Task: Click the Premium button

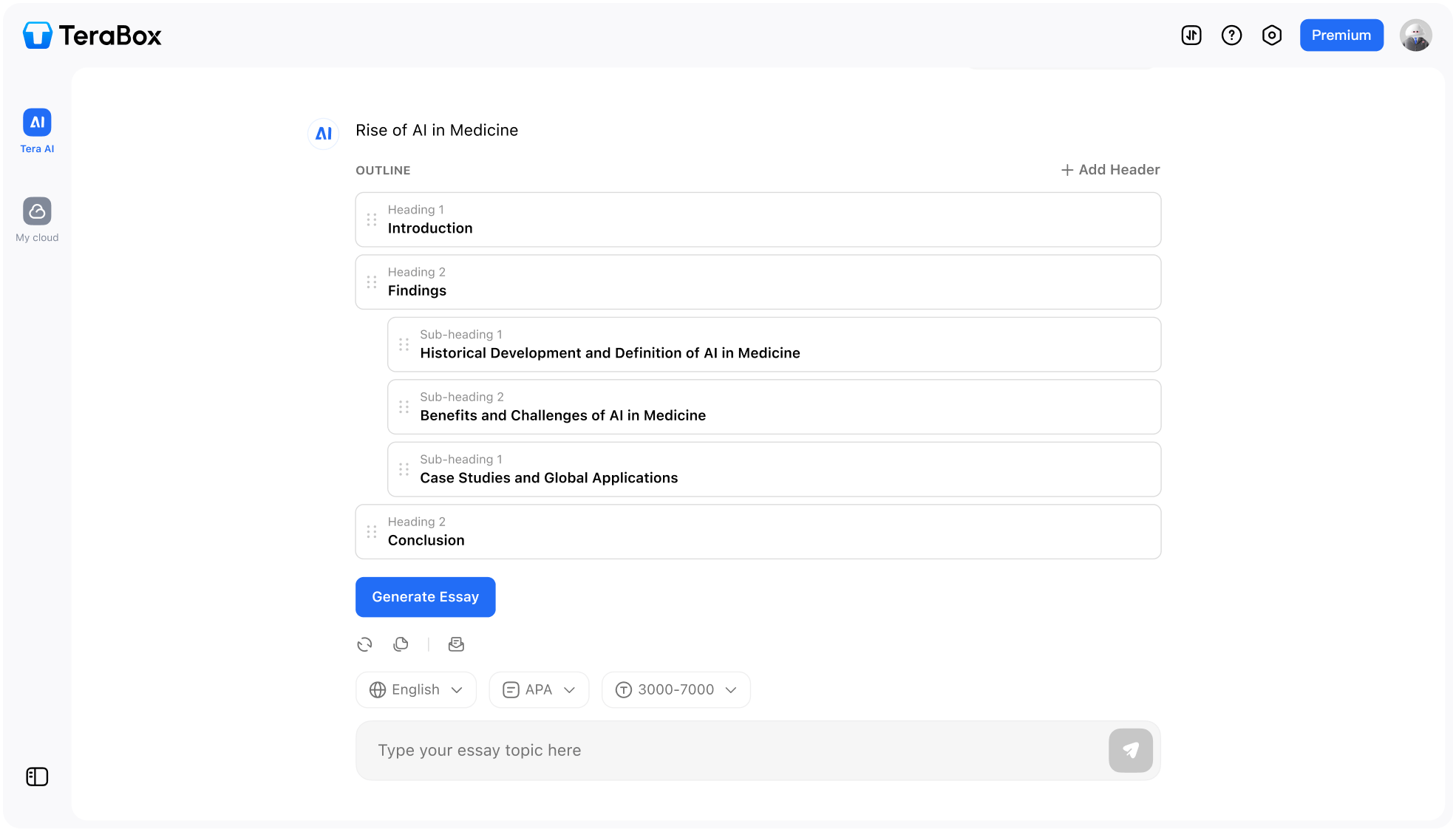Action: (x=1341, y=35)
